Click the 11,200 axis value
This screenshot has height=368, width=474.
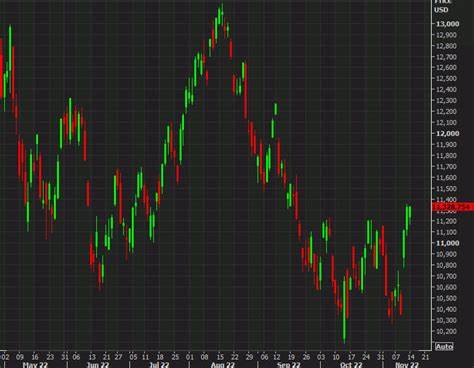pos(446,221)
